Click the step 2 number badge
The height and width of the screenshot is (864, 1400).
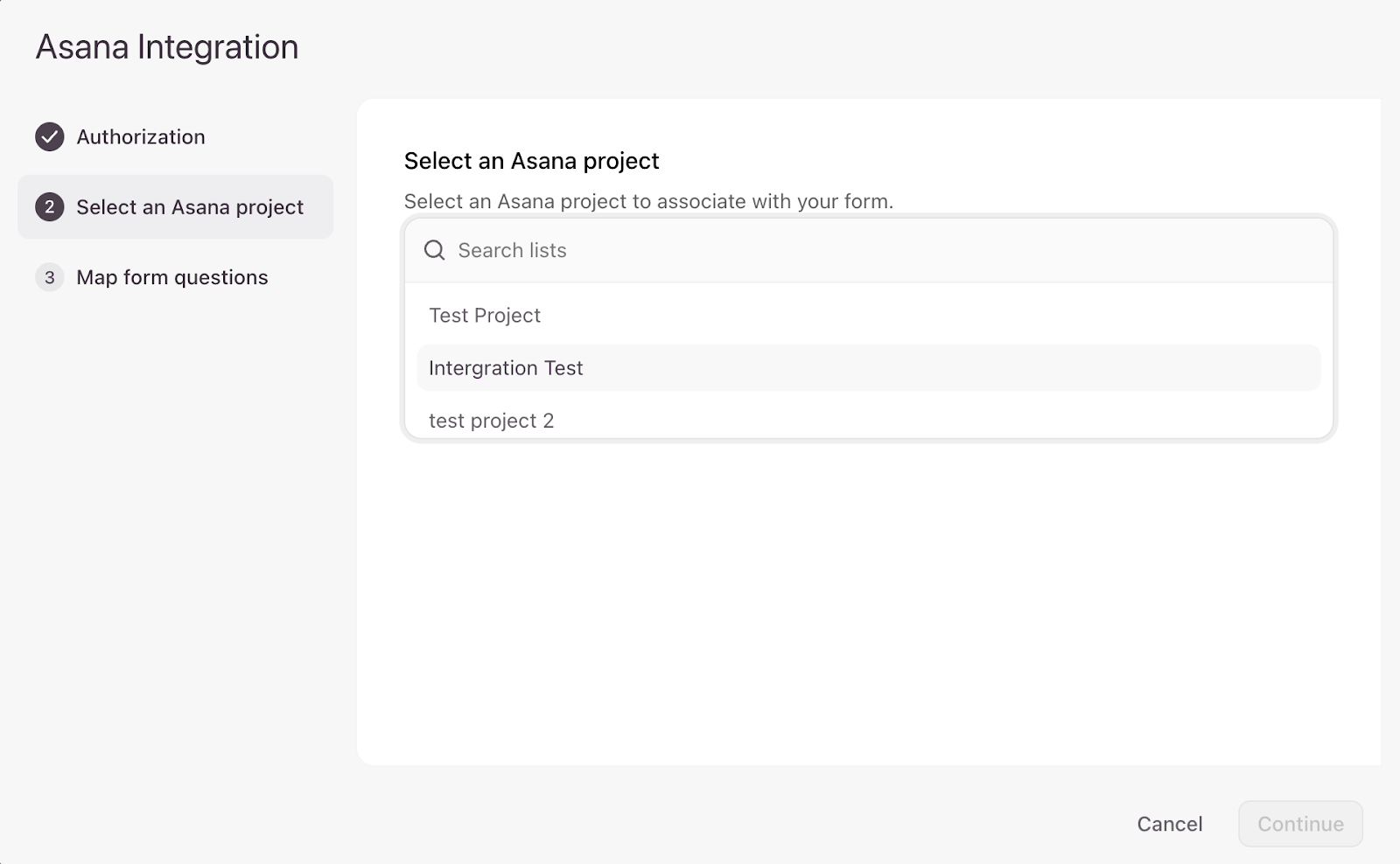tap(50, 207)
